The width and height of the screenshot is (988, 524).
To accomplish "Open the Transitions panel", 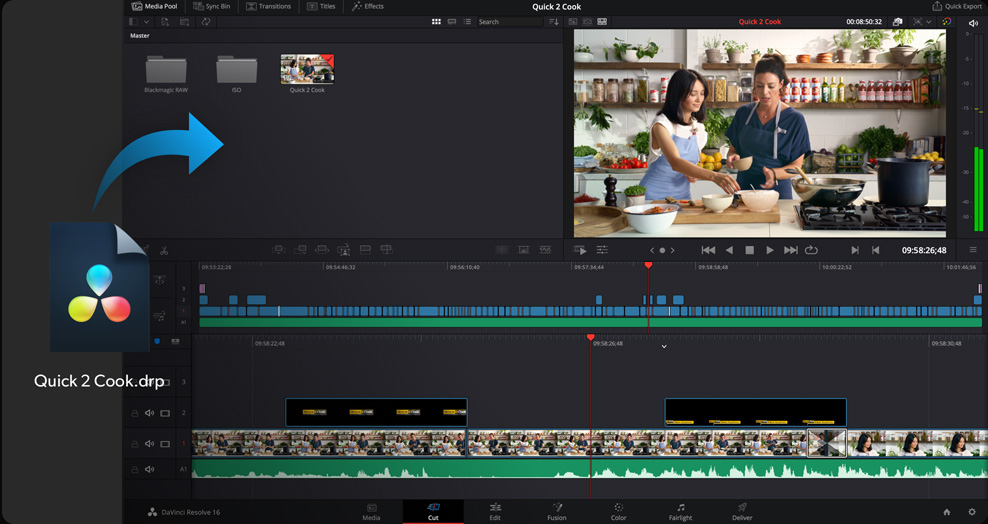I will 268,6.
